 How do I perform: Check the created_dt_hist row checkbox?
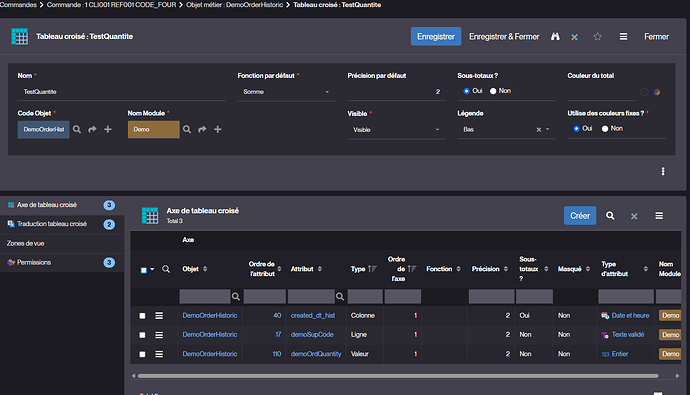tap(142, 316)
